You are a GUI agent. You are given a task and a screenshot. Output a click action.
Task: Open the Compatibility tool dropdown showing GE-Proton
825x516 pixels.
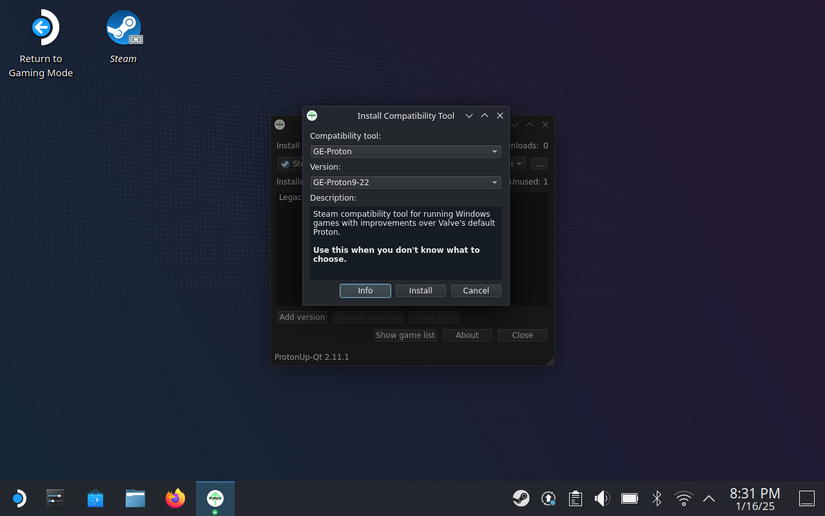pos(405,151)
